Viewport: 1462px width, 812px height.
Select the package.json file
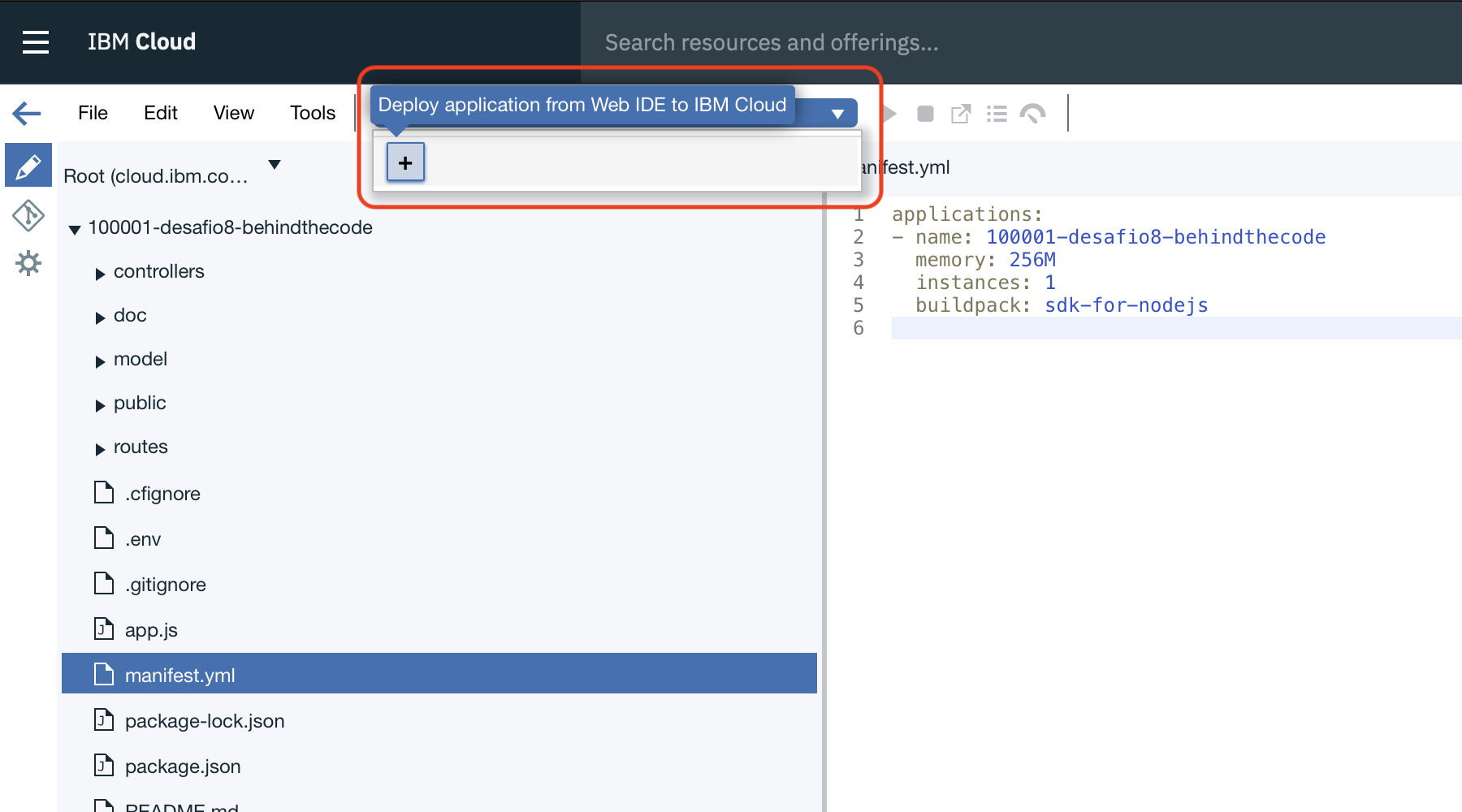click(x=183, y=767)
